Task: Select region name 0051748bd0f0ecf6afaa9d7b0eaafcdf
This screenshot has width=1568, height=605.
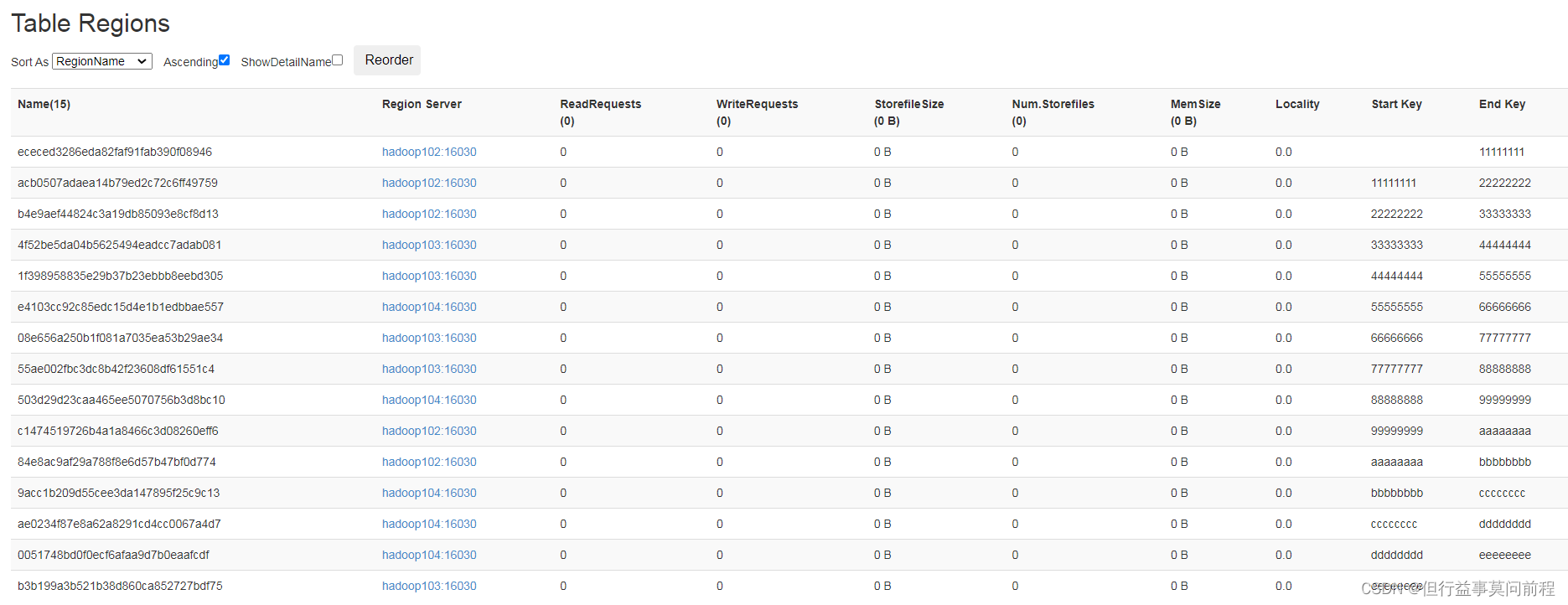Action: coord(113,555)
